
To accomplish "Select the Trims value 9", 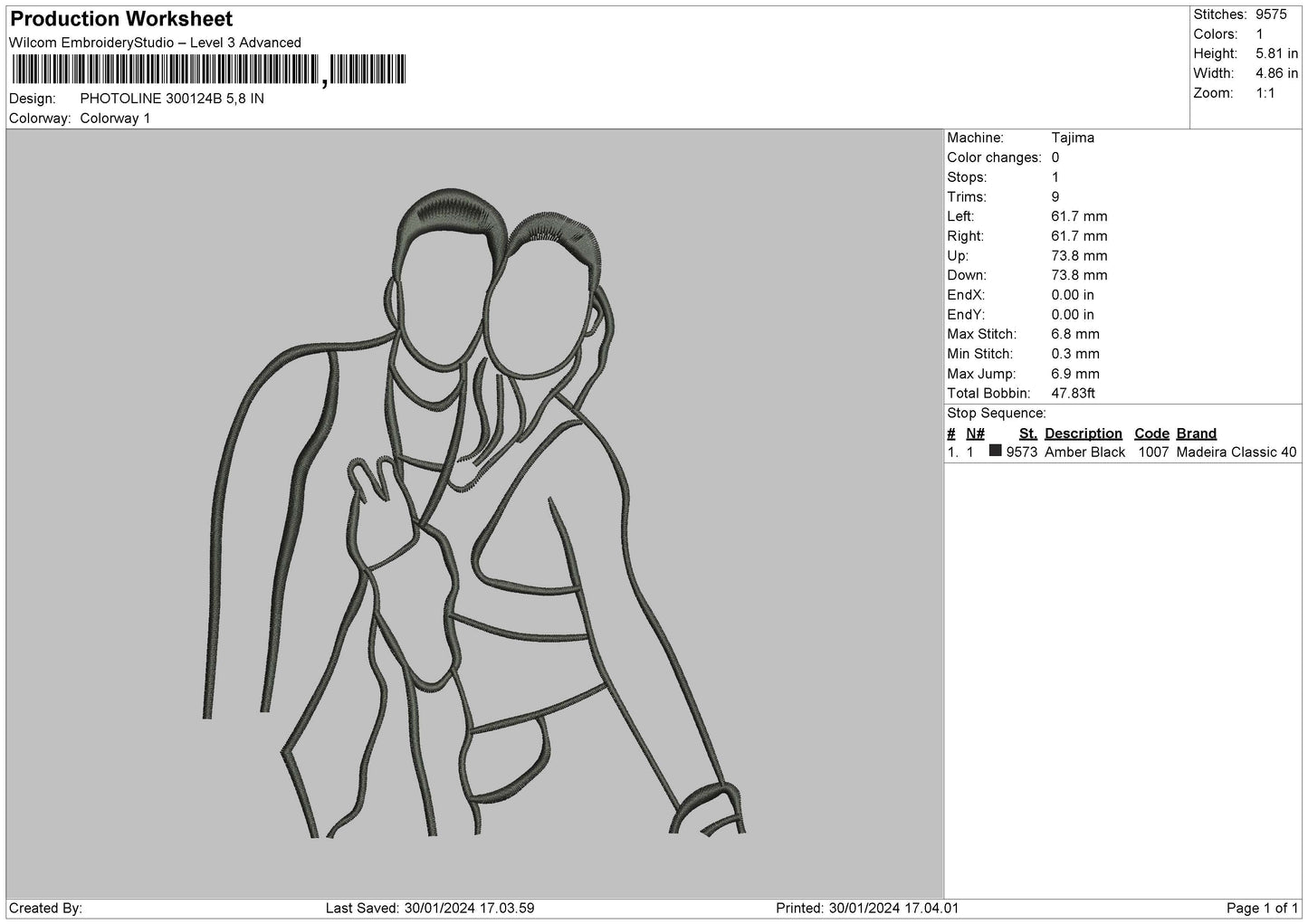I will click(1055, 197).
